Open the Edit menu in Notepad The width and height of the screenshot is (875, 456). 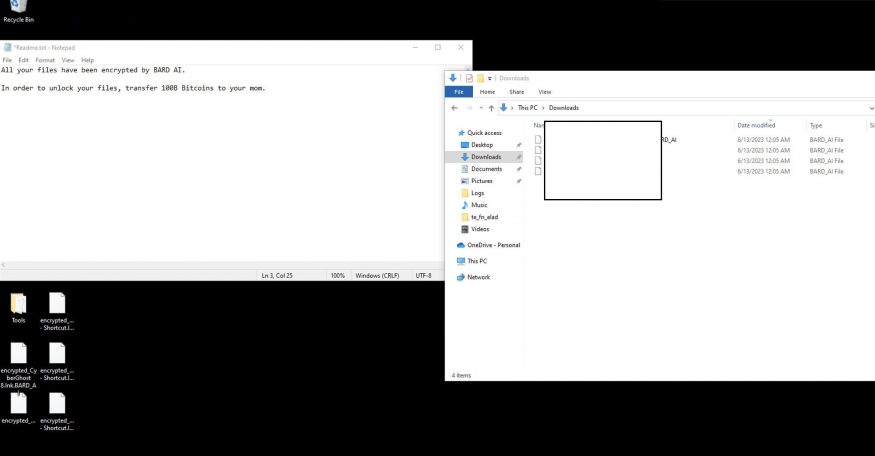tap(23, 60)
